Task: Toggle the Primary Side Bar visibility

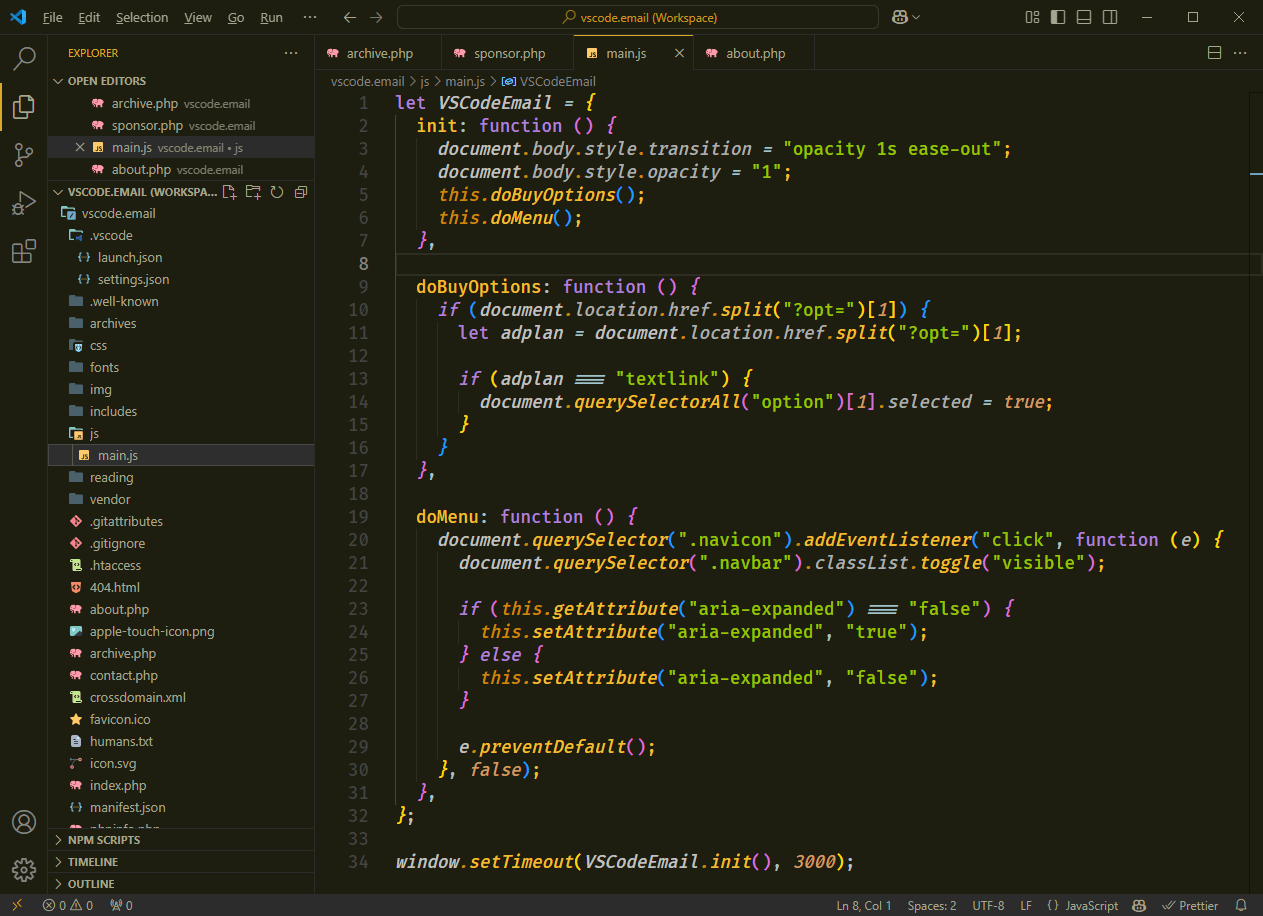Action: (1060, 17)
